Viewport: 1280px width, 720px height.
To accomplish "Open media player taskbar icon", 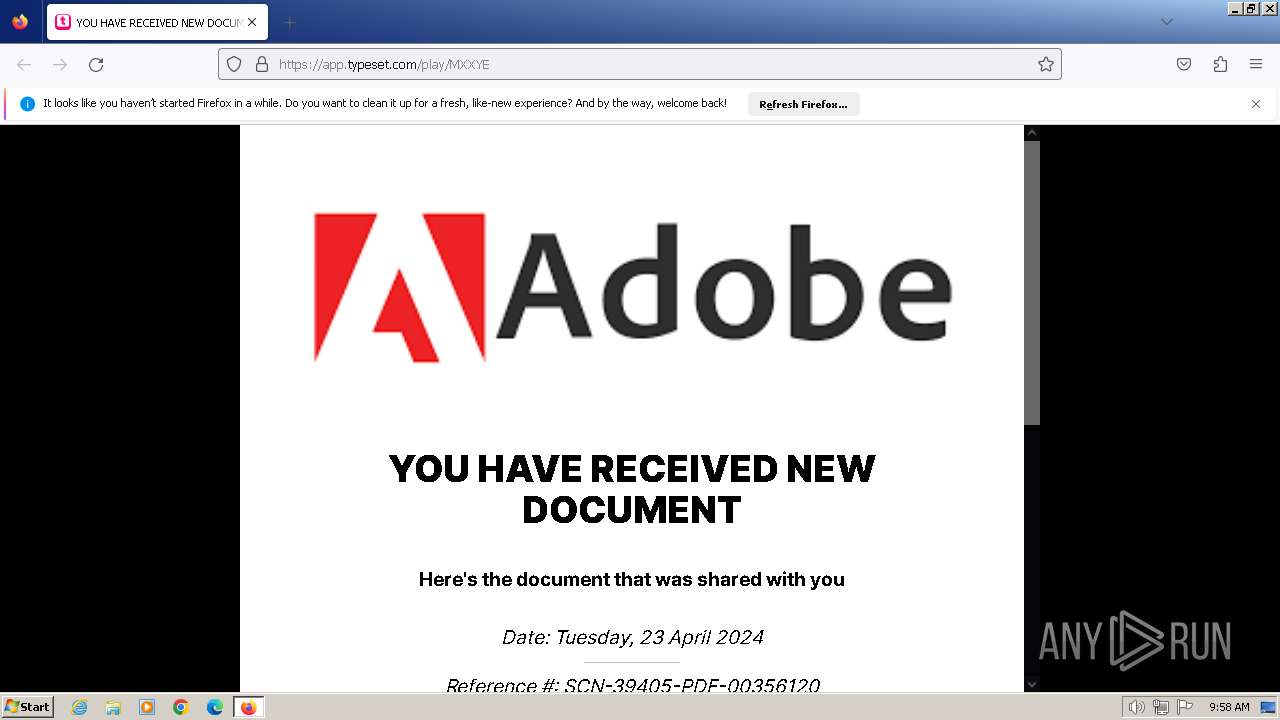I will click(147, 707).
